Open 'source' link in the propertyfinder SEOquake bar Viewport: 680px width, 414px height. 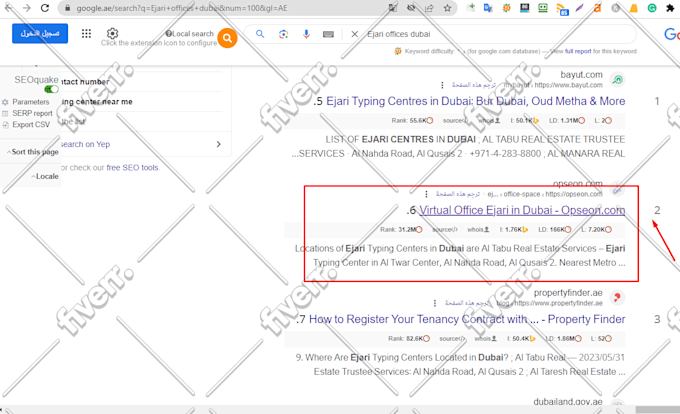click(452, 339)
